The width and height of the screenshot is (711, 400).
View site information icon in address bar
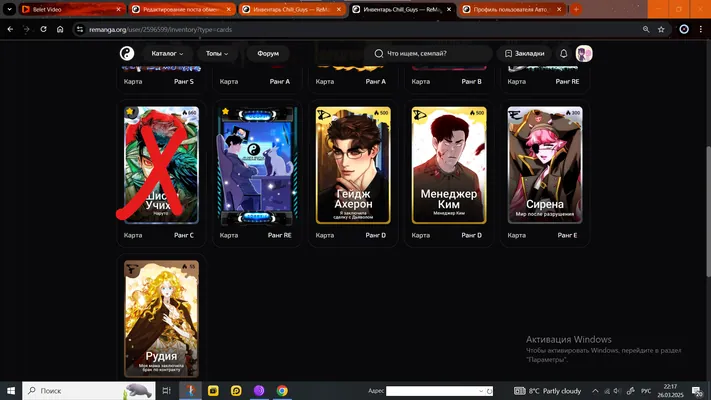pyautogui.click(x=80, y=29)
